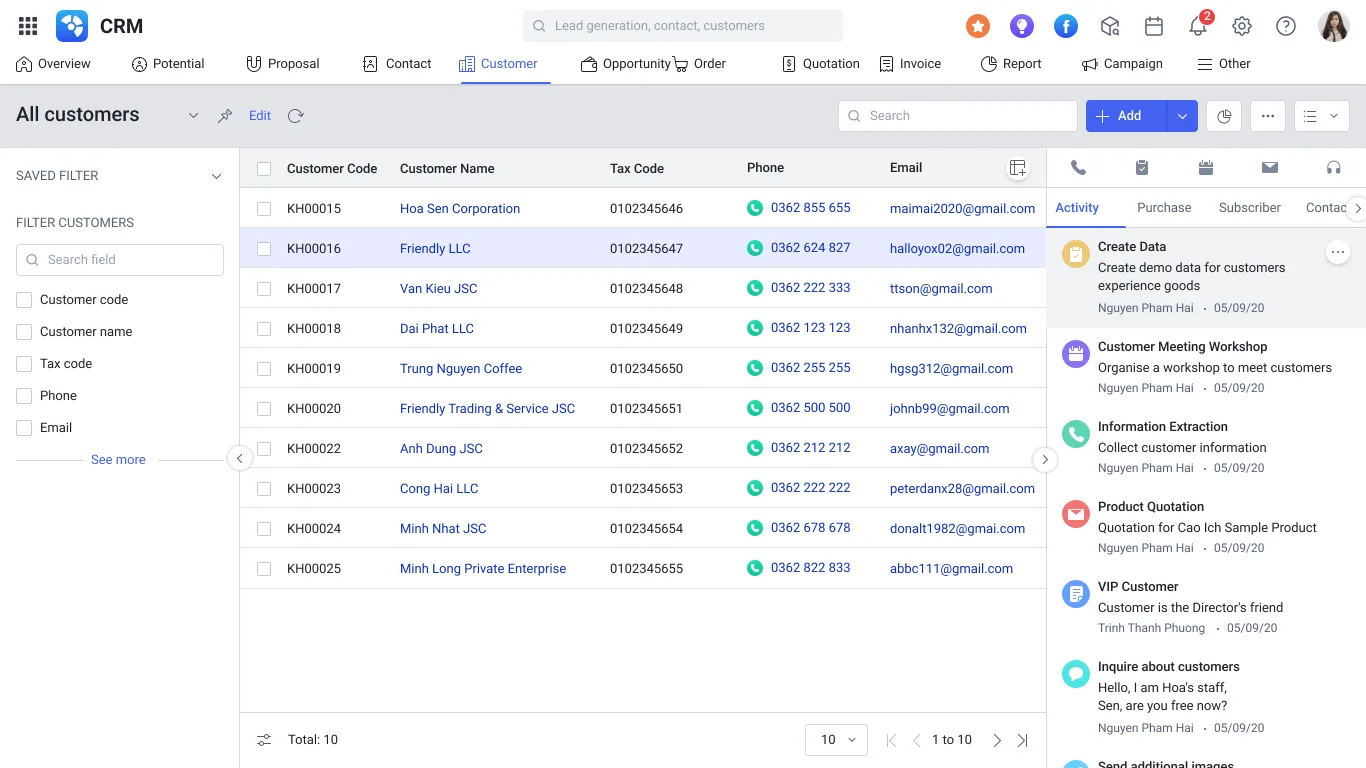Select the row checkbox for KH00017
This screenshot has width=1366, height=768.
pos(263,288)
